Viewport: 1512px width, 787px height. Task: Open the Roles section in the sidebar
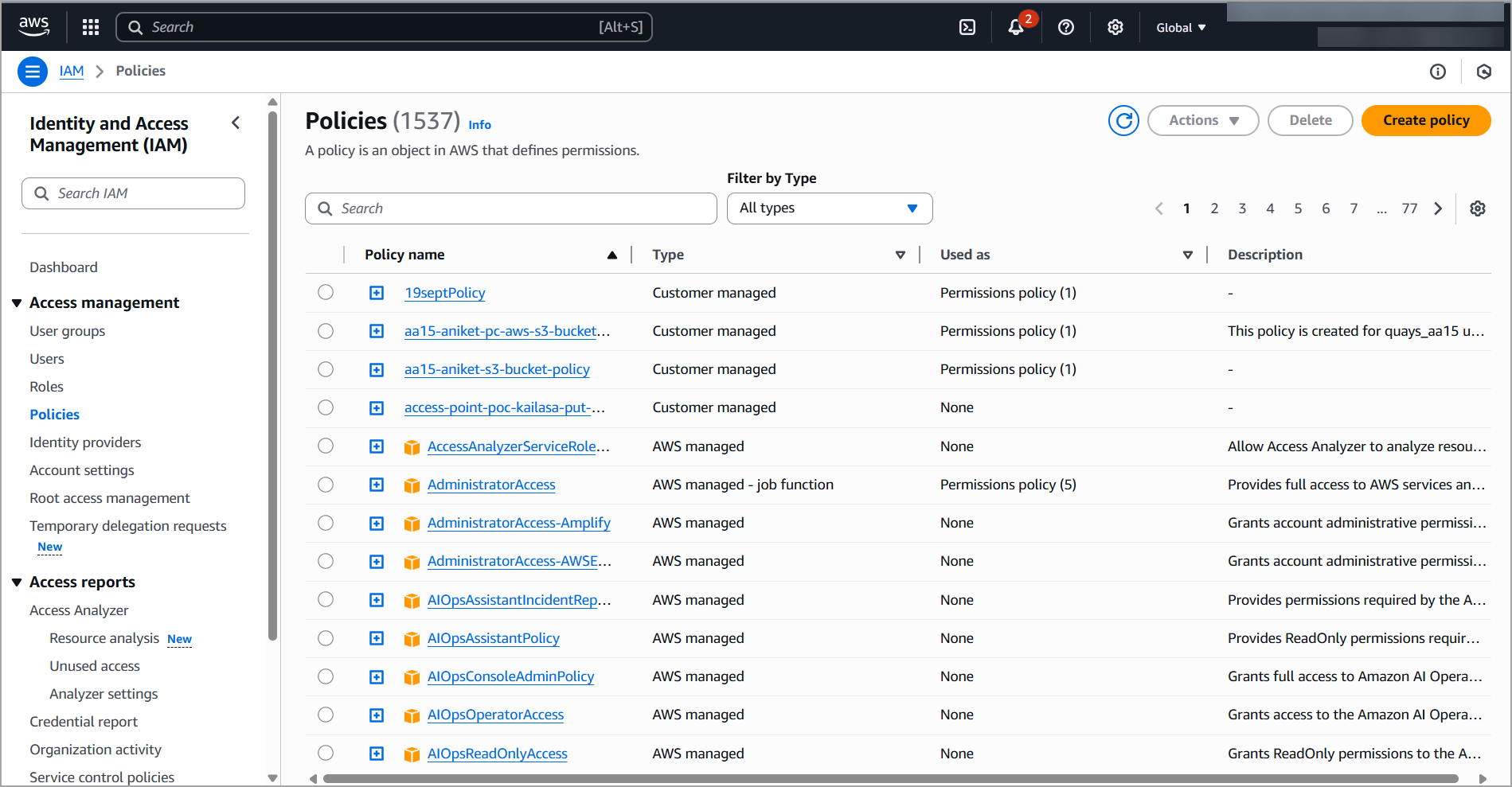pyautogui.click(x=46, y=386)
